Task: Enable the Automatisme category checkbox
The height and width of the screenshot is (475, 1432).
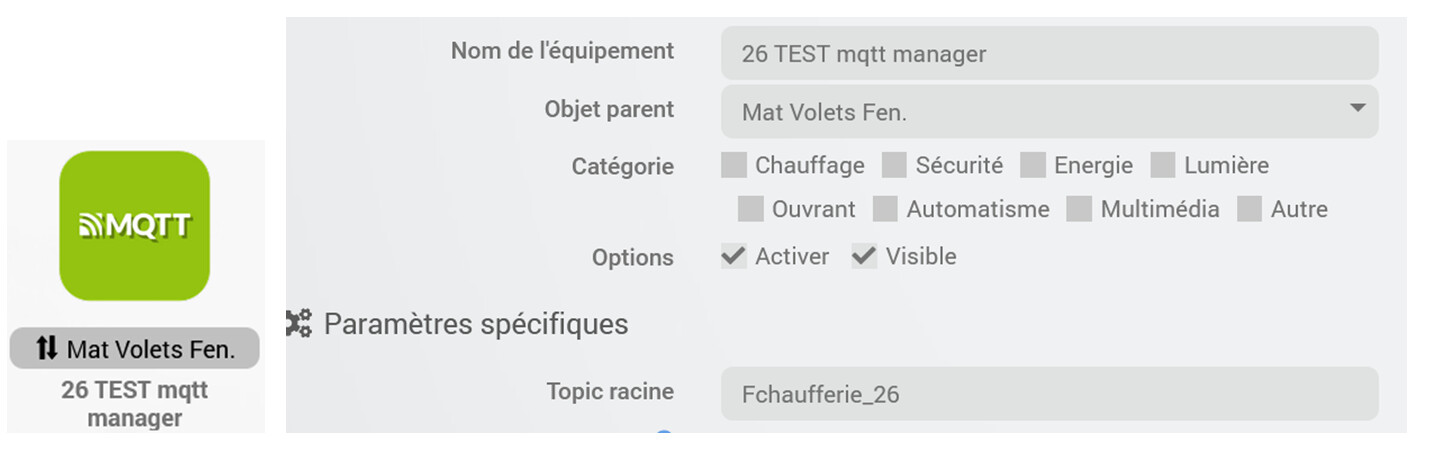Action: click(885, 209)
